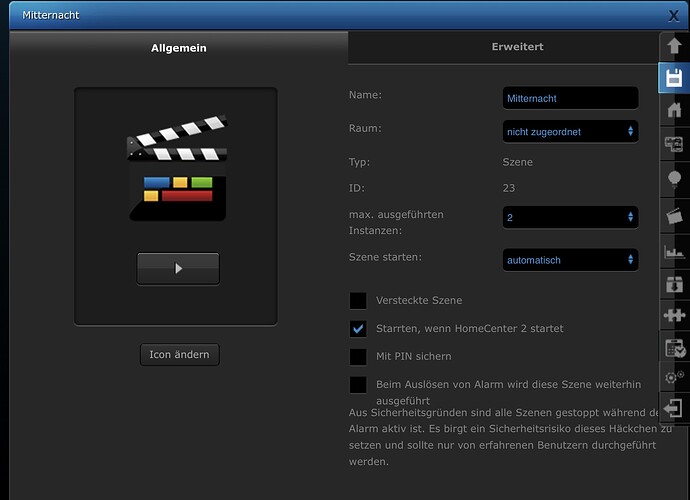This screenshot has height=500, width=690.
Task: Open the max. ausgeführten Instanzen dropdown
Action: click(x=570, y=217)
